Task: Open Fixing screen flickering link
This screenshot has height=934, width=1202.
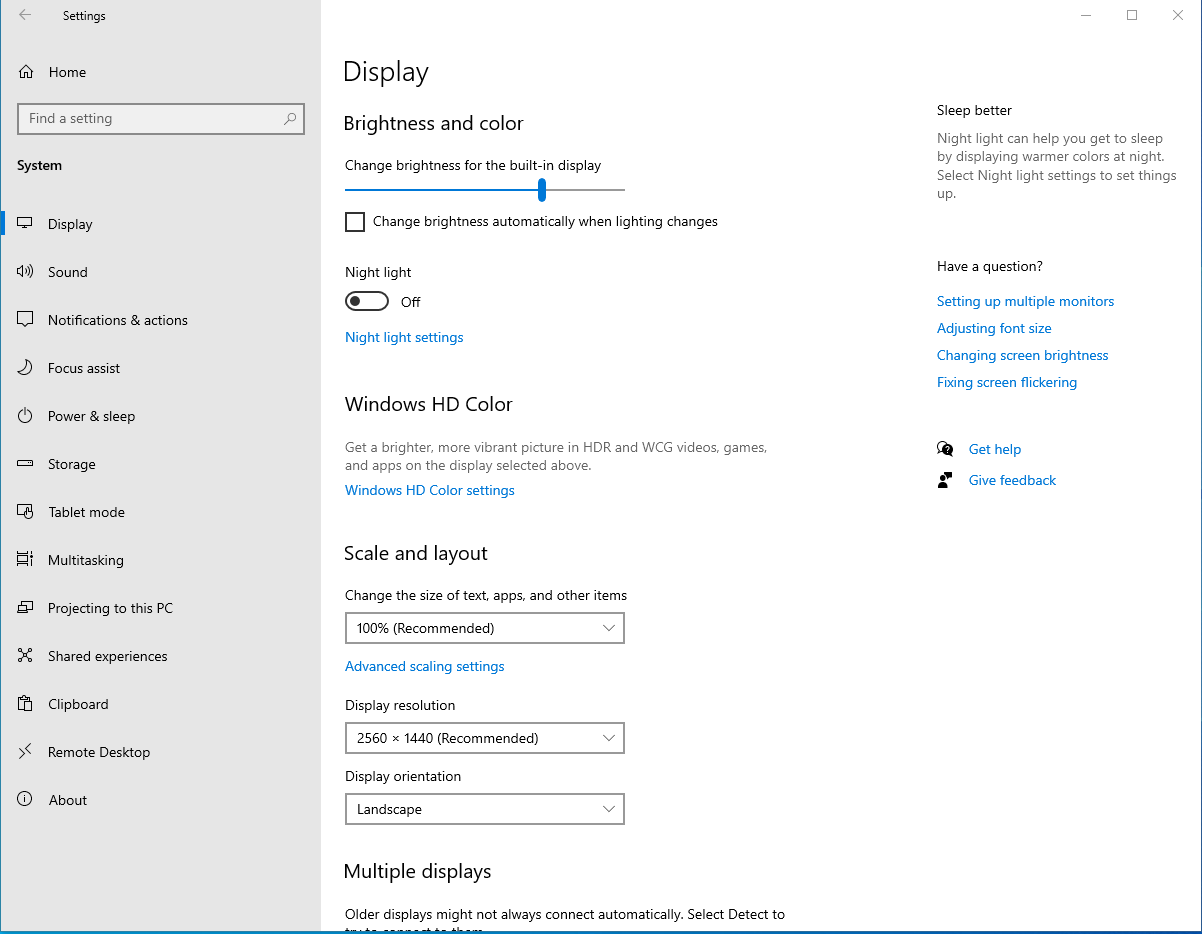Action: click(x=1007, y=382)
